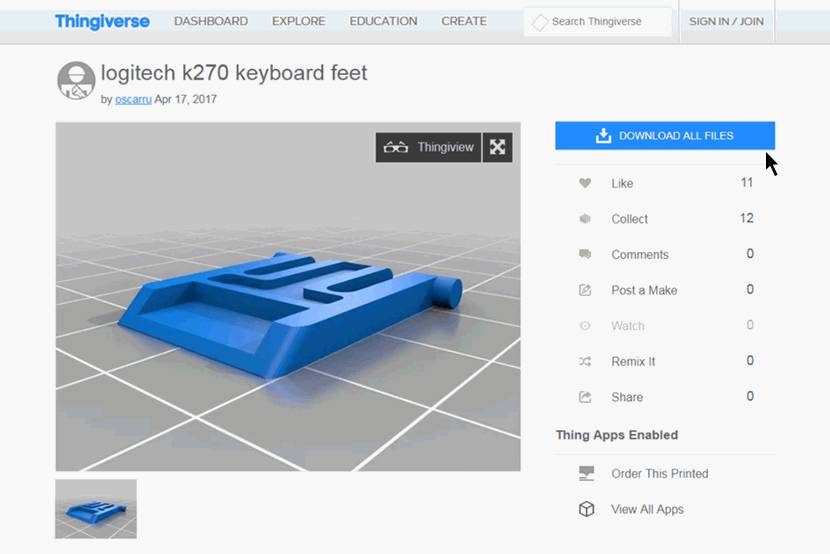The image size is (830, 554).
Task: Click the Thing Apps Enabled heading
Action: pos(617,435)
